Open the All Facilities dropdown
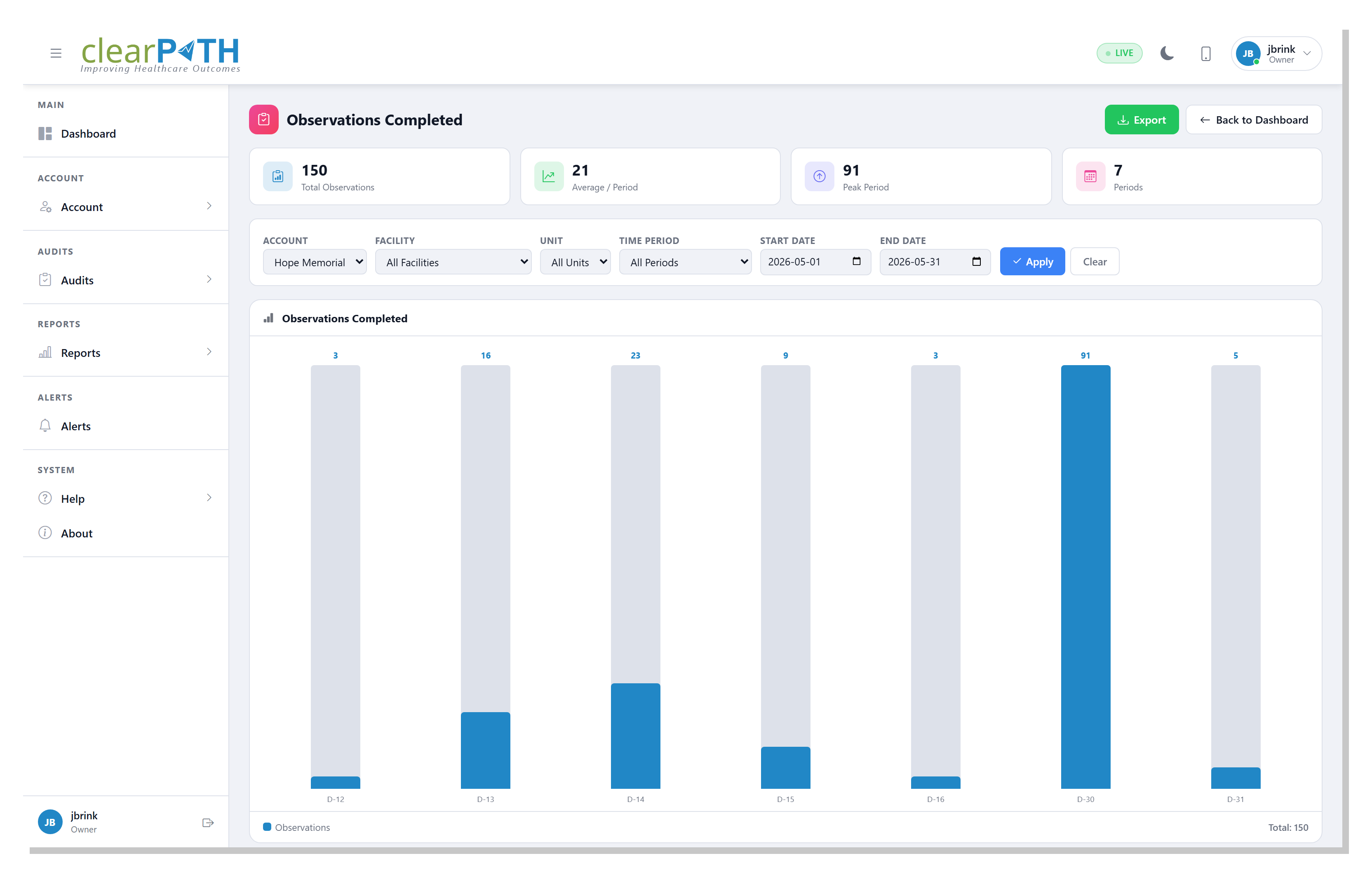 click(x=453, y=262)
